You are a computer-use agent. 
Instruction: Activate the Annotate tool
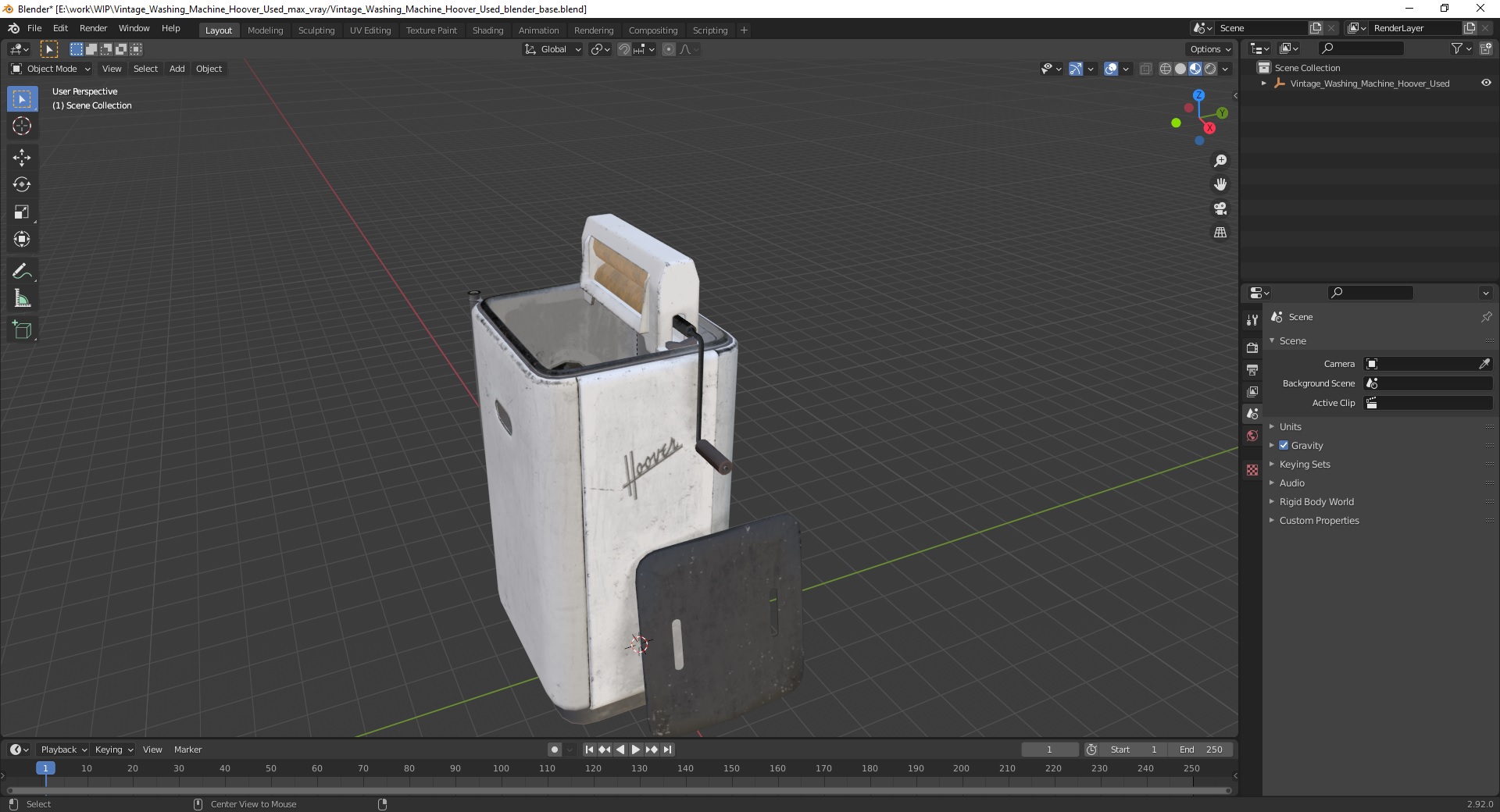coord(22,272)
